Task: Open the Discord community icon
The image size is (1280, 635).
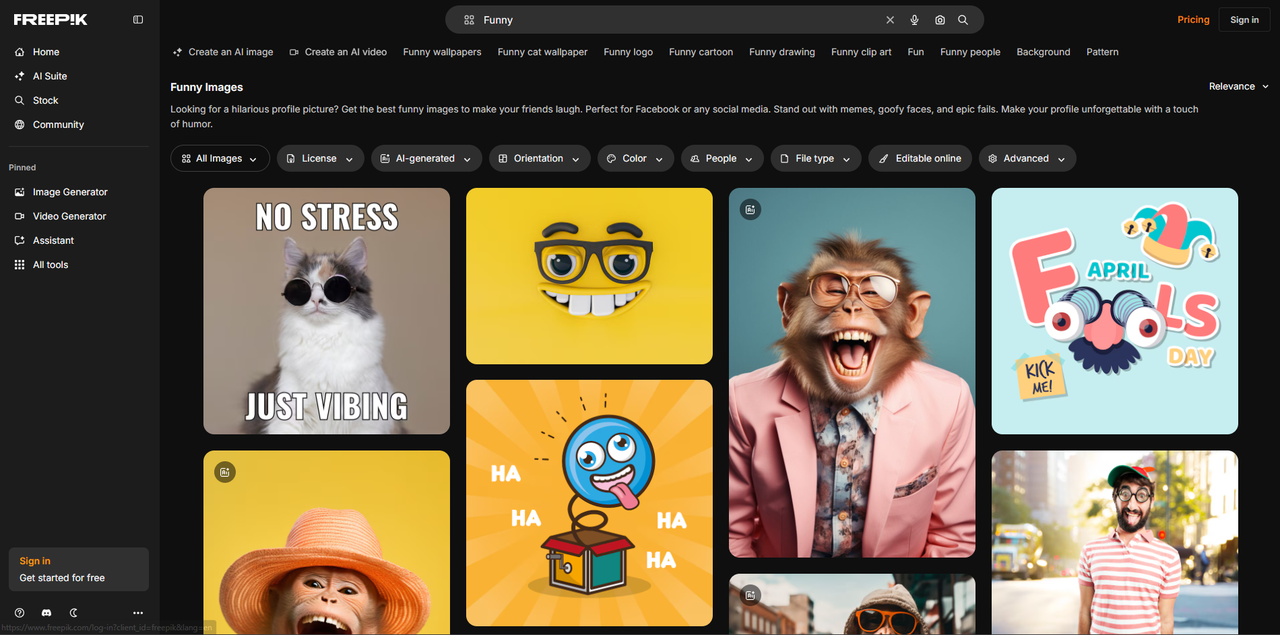Action: click(45, 612)
